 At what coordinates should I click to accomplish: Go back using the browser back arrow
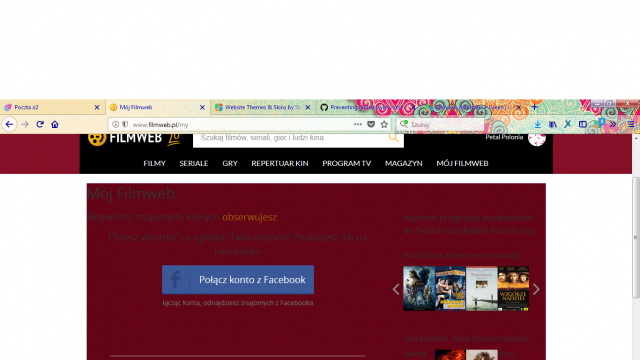(x=9, y=124)
